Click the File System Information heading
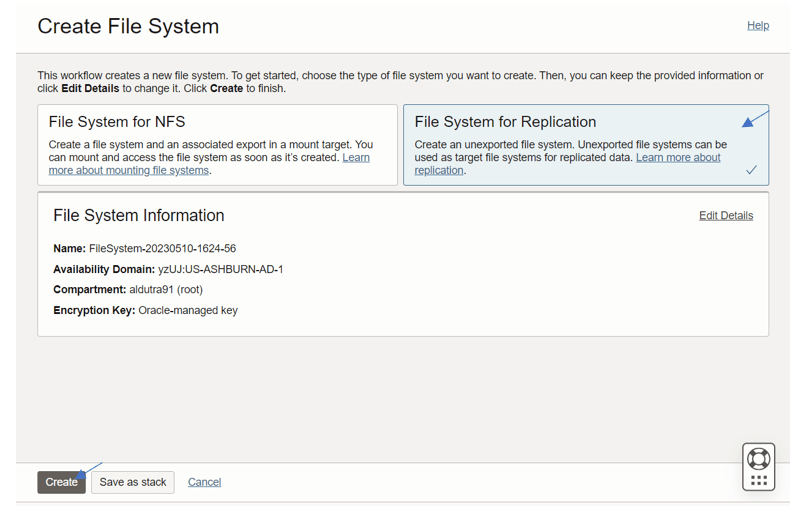The width and height of the screenshot is (793, 512). [x=139, y=216]
